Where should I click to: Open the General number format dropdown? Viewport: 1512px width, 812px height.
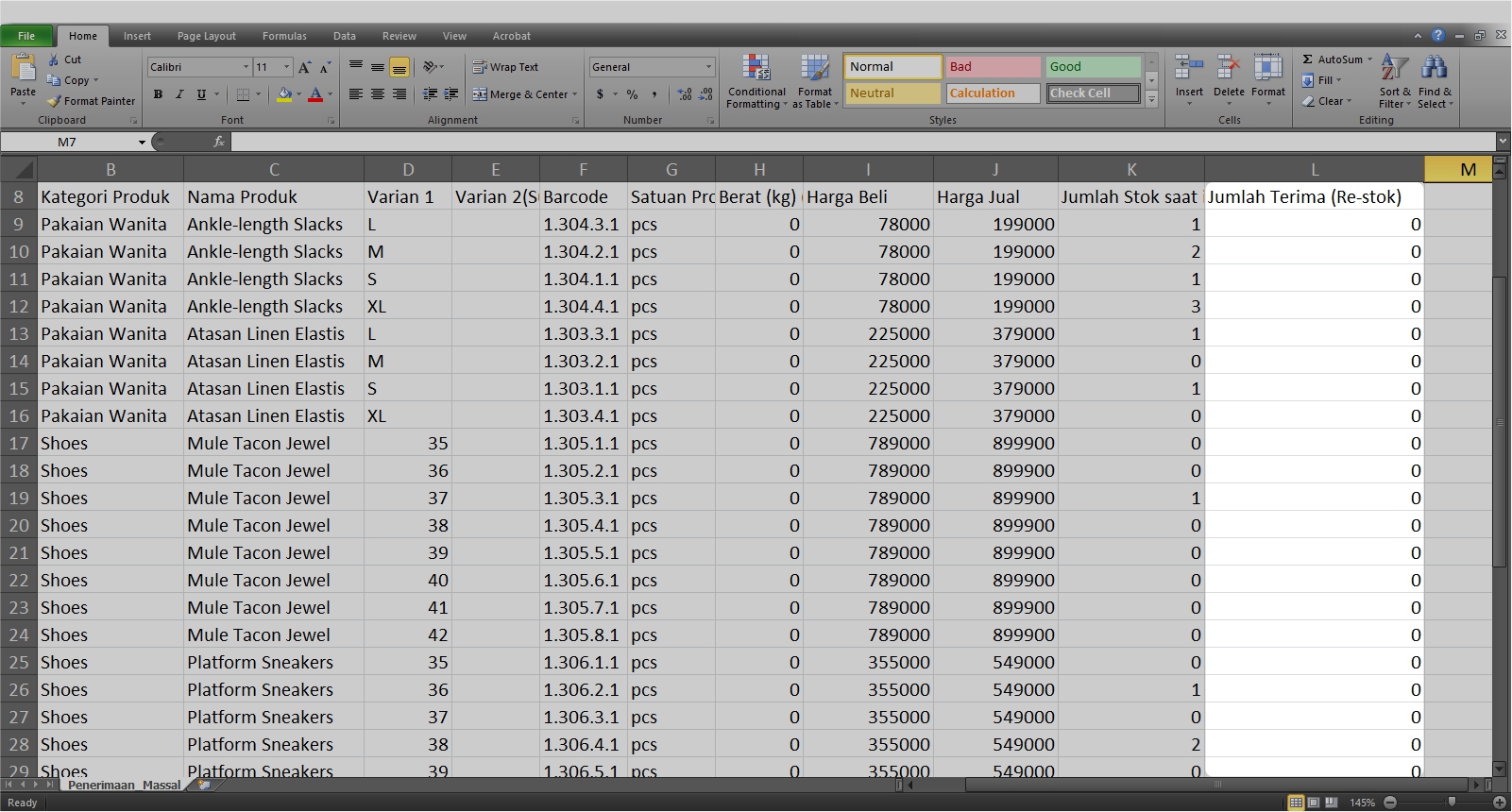pos(708,67)
